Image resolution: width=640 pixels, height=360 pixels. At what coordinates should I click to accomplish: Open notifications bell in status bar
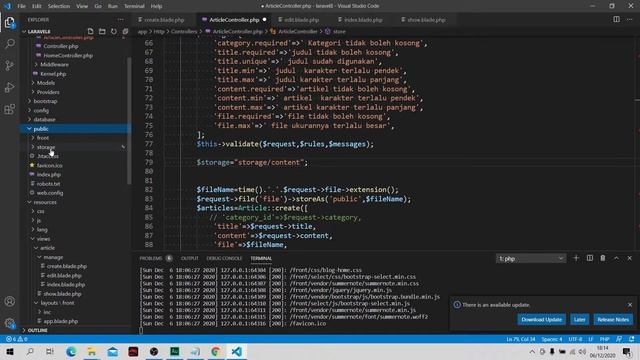click(631, 339)
